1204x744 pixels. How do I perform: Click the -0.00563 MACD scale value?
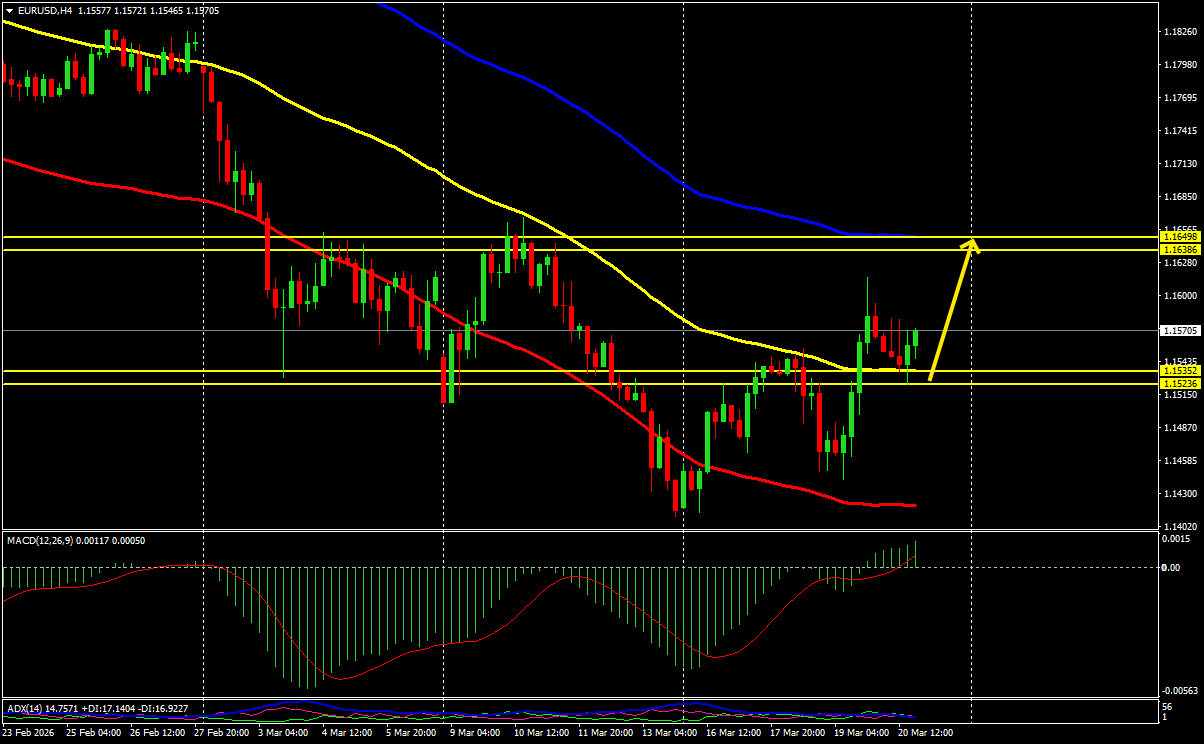coord(1182,690)
